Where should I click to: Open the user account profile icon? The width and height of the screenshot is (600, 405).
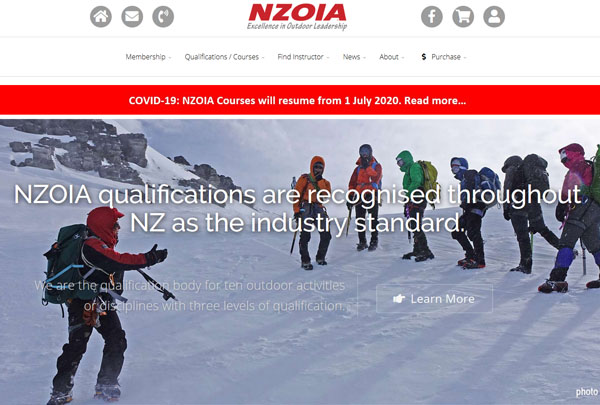pos(494,16)
